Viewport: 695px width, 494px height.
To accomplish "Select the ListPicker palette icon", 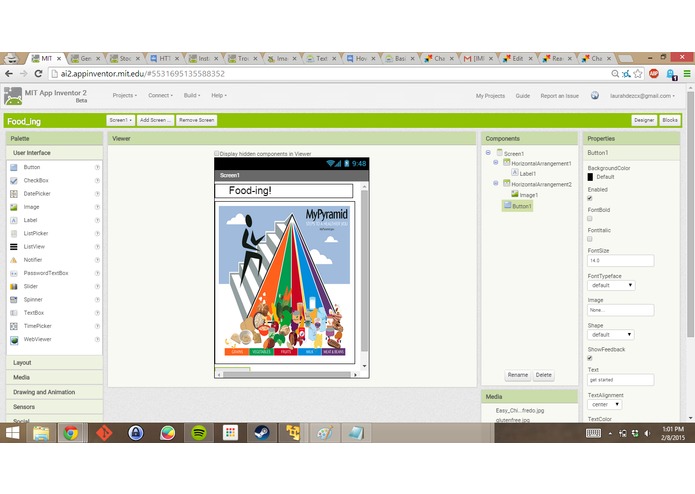I will (14, 233).
